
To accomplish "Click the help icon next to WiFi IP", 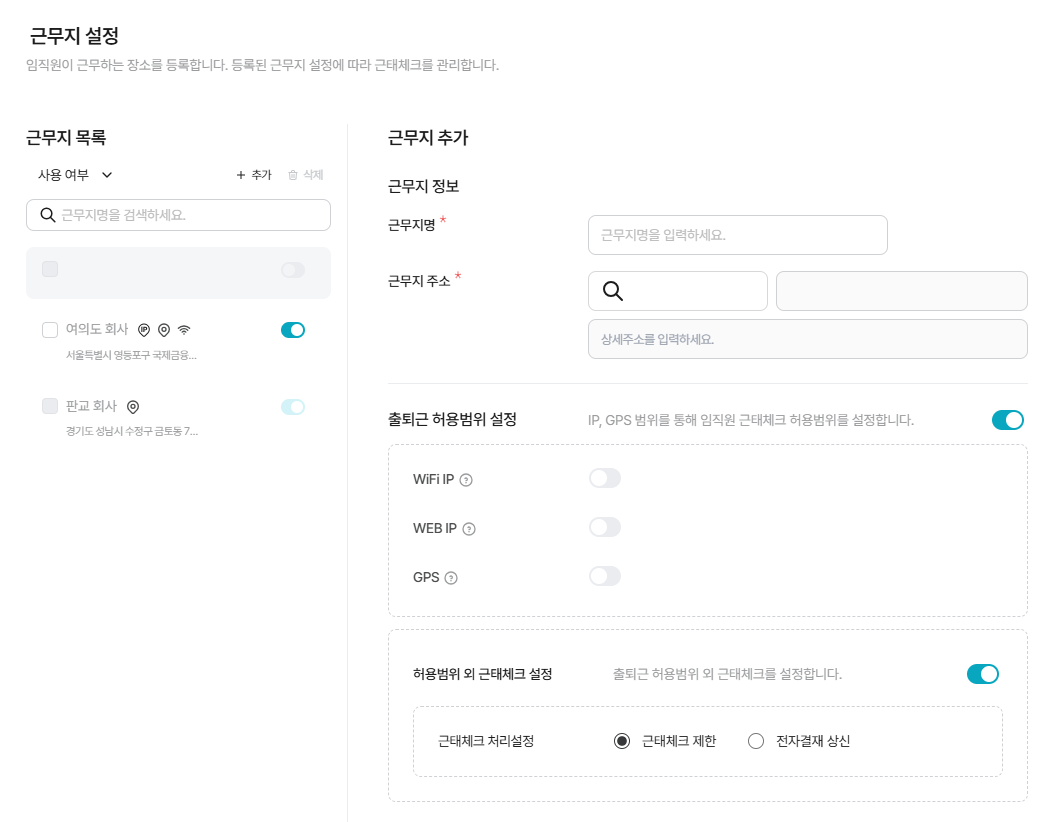I will pyautogui.click(x=466, y=480).
